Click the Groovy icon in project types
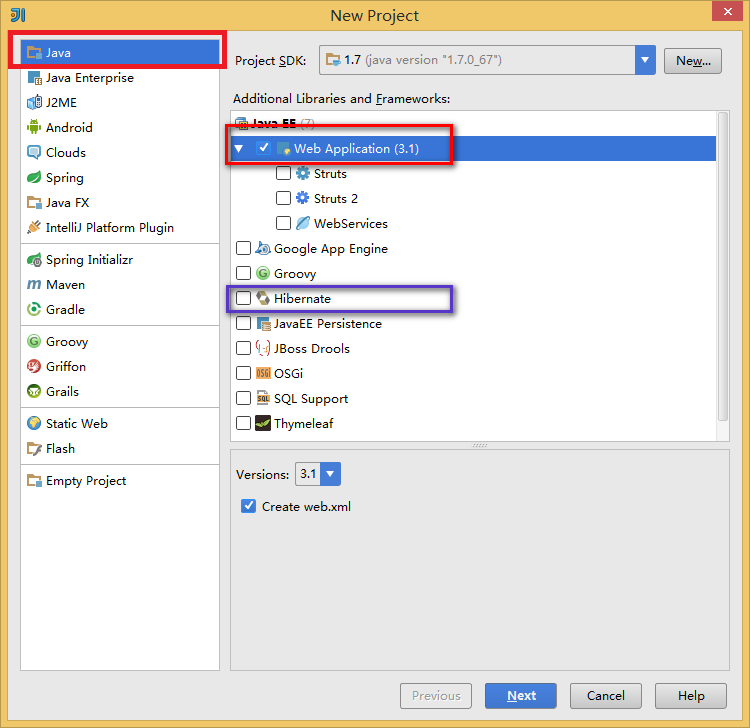The height and width of the screenshot is (728, 750). click(34, 342)
